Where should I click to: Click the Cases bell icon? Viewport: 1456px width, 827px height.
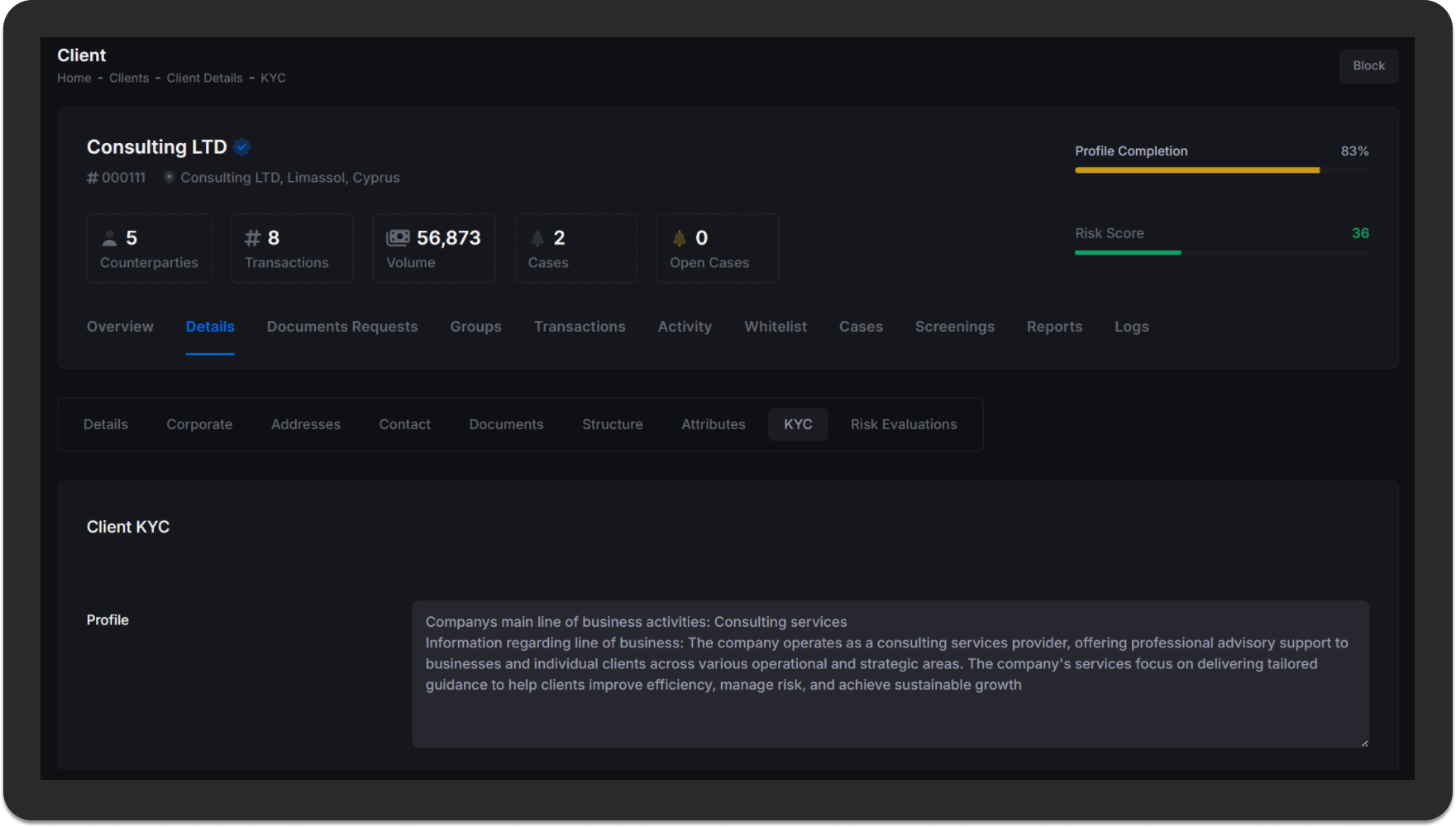(537, 238)
